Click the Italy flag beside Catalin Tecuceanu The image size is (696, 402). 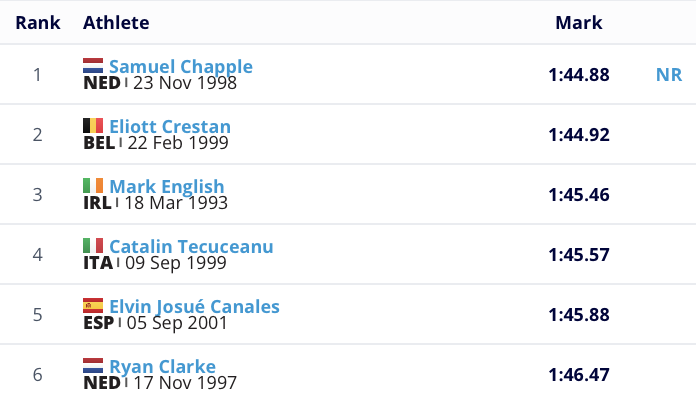tap(93, 245)
